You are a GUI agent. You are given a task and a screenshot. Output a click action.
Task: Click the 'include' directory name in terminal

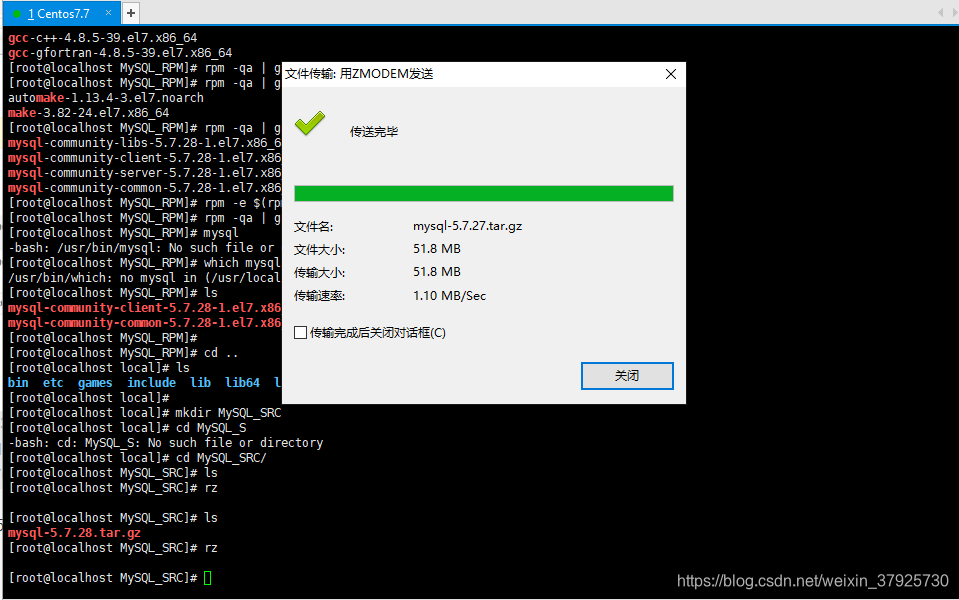tap(151, 383)
